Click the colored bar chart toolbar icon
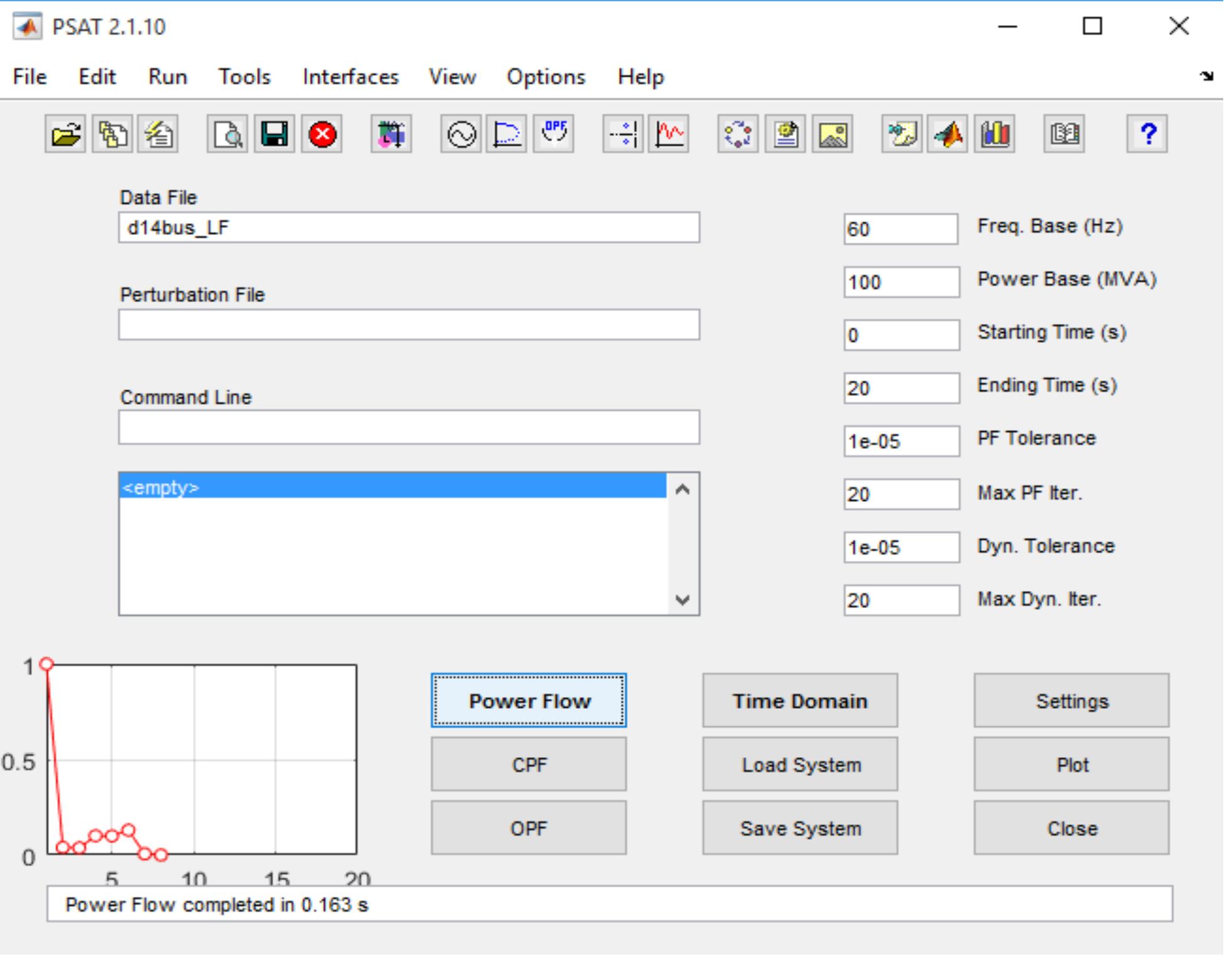The height and width of the screenshot is (974, 1232). 994,134
